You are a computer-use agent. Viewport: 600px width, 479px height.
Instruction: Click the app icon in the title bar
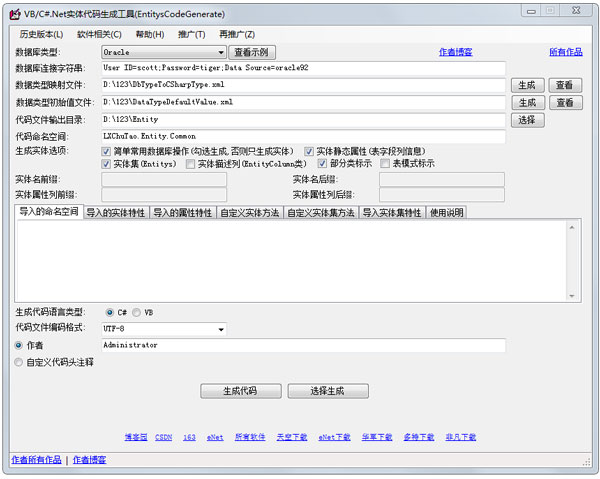[13, 14]
